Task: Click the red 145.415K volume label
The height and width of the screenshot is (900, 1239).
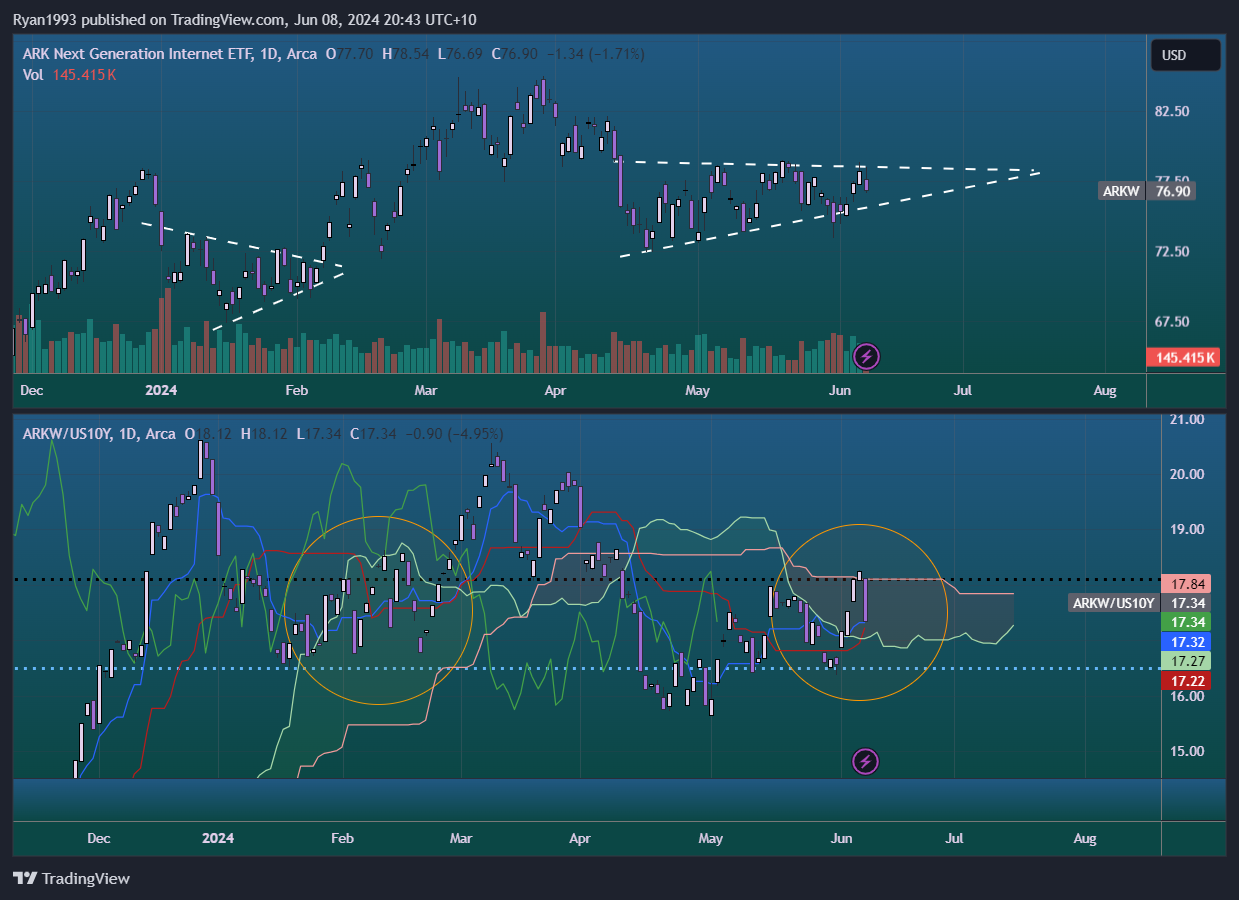Action: coord(1185,357)
